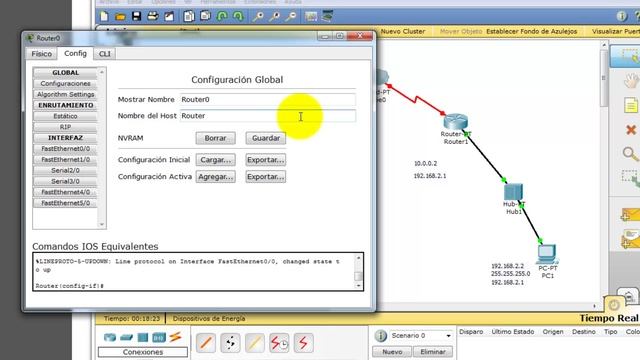
Task: Click the Print toolbar icon
Action: pyautogui.click(x=153, y=16)
